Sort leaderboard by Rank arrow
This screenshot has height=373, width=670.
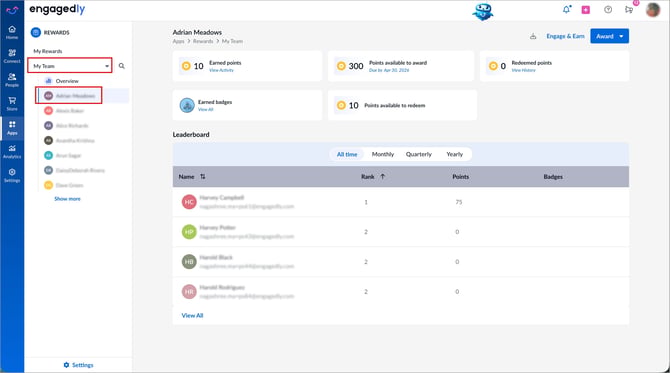click(x=383, y=176)
